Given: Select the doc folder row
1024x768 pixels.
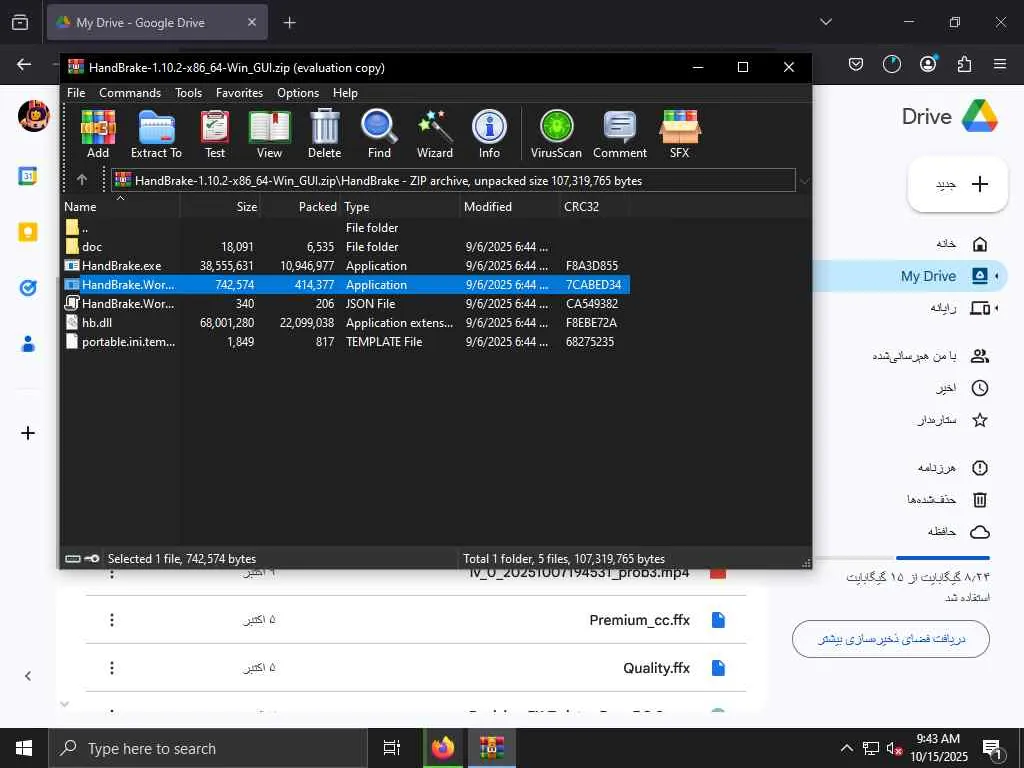Looking at the screenshot, I should pos(346,247).
